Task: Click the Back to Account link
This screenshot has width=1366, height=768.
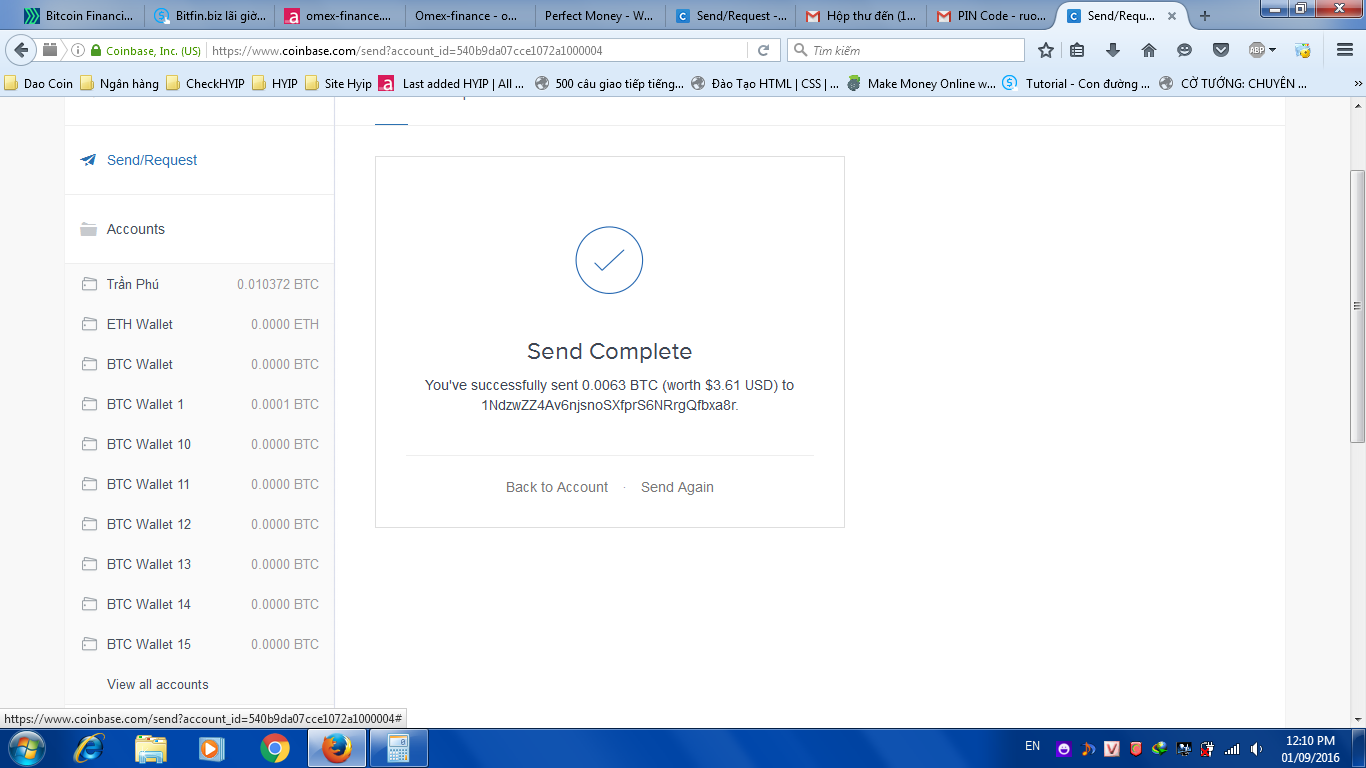Action: coord(557,487)
